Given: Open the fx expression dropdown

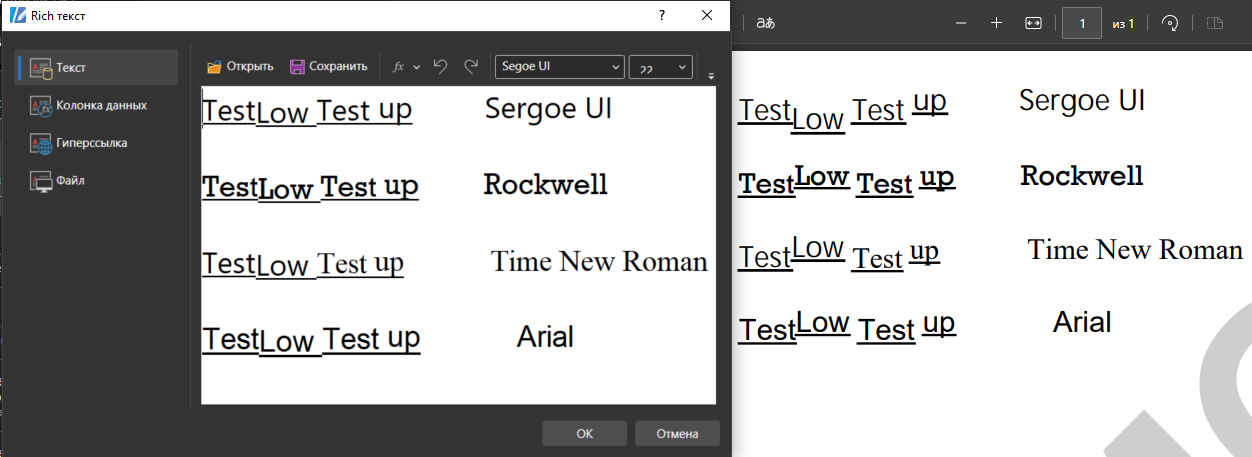Looking at the screenshot, I should pyautogui.click(x=406, y=67).
